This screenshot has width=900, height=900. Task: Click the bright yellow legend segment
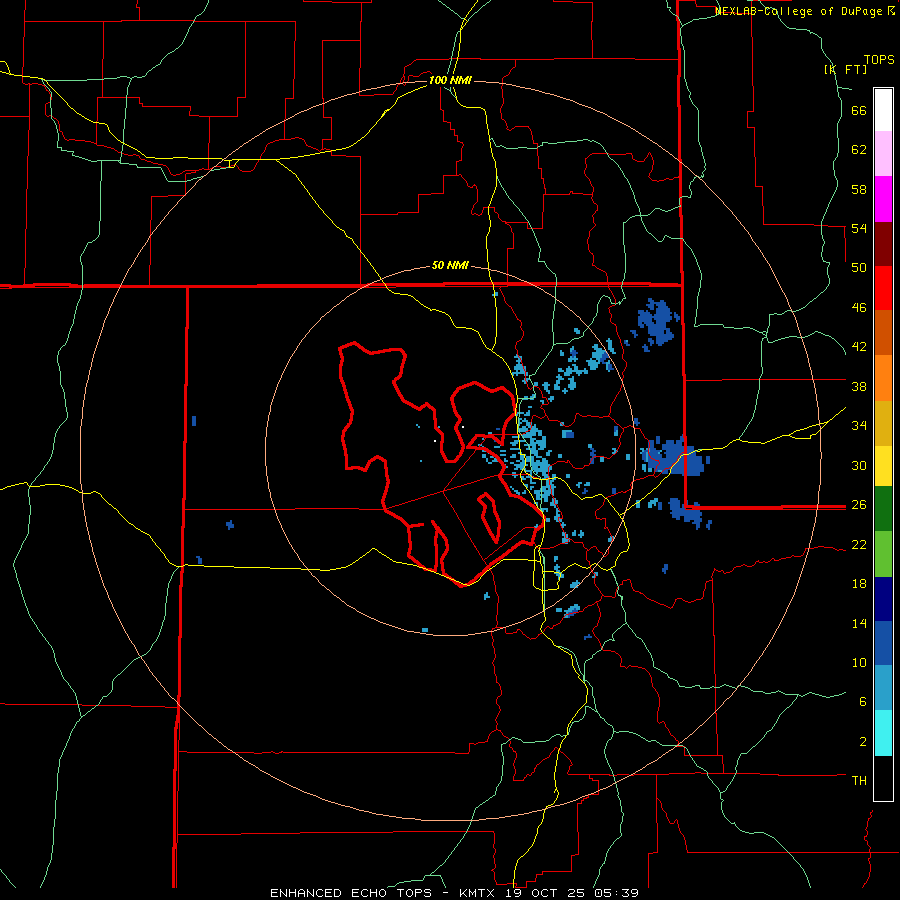pos(883,466)
